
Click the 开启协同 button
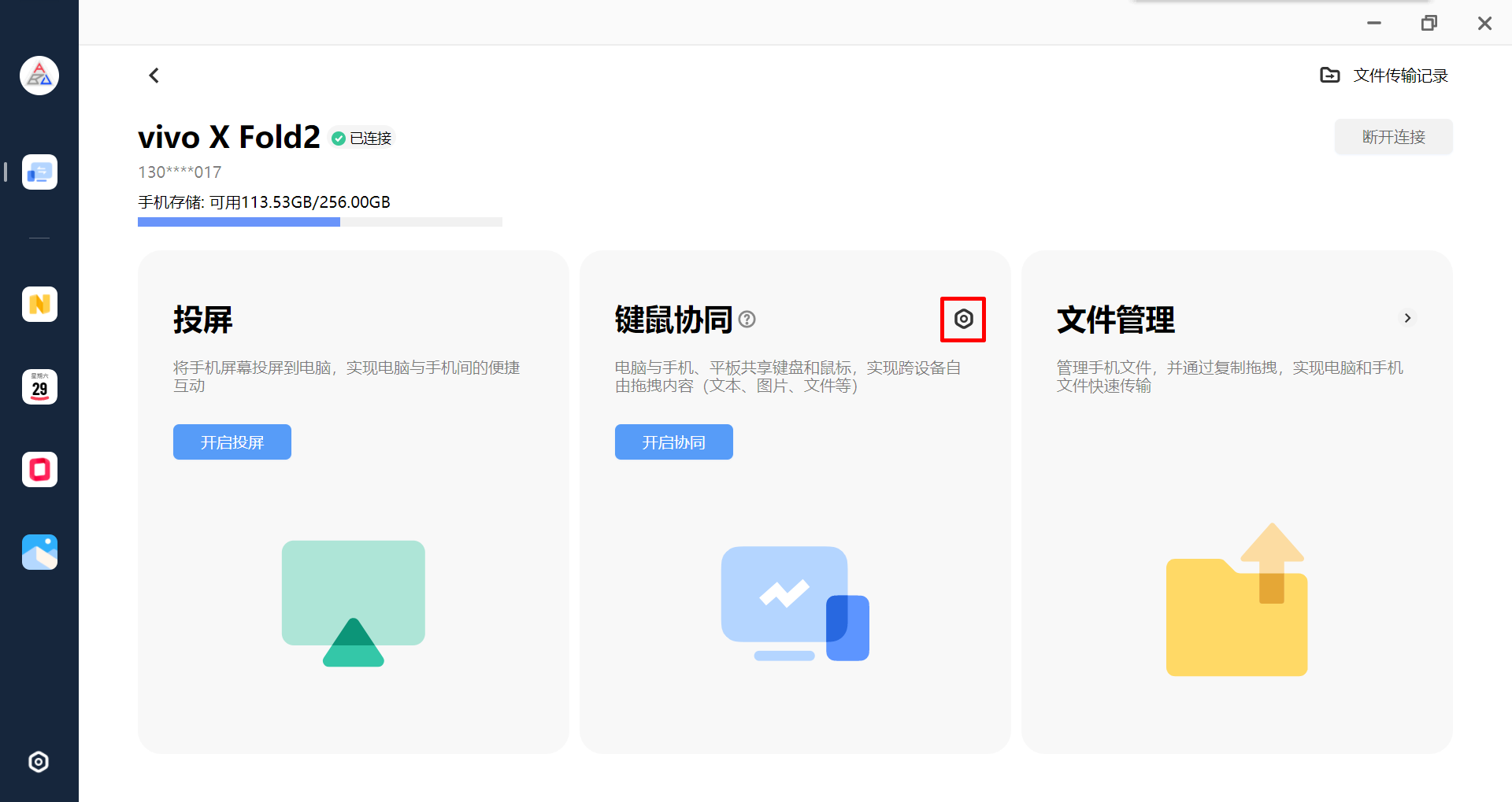674,442
